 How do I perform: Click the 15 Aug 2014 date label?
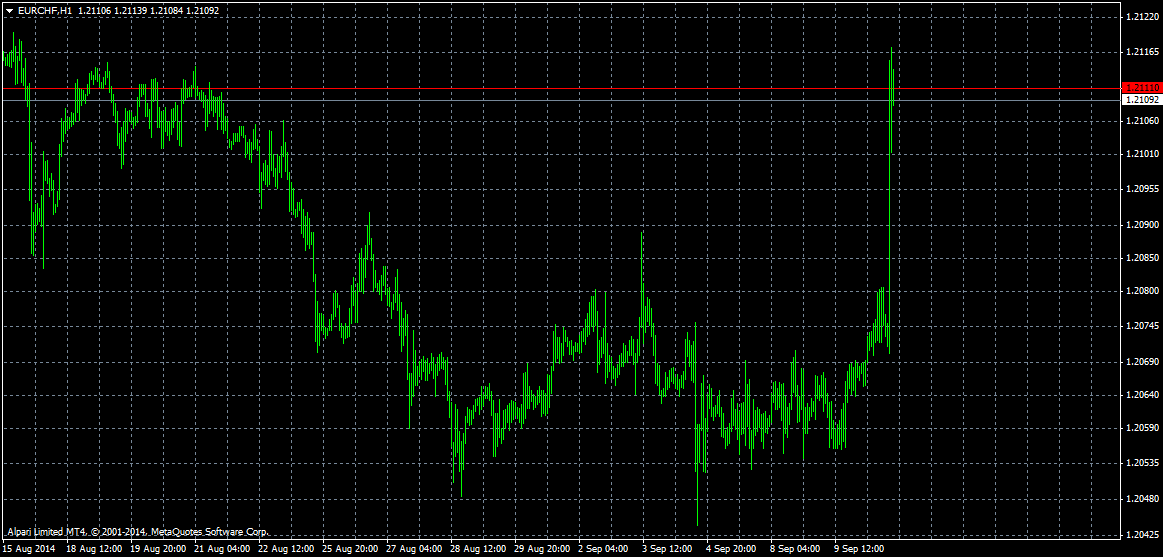point(28,550)
